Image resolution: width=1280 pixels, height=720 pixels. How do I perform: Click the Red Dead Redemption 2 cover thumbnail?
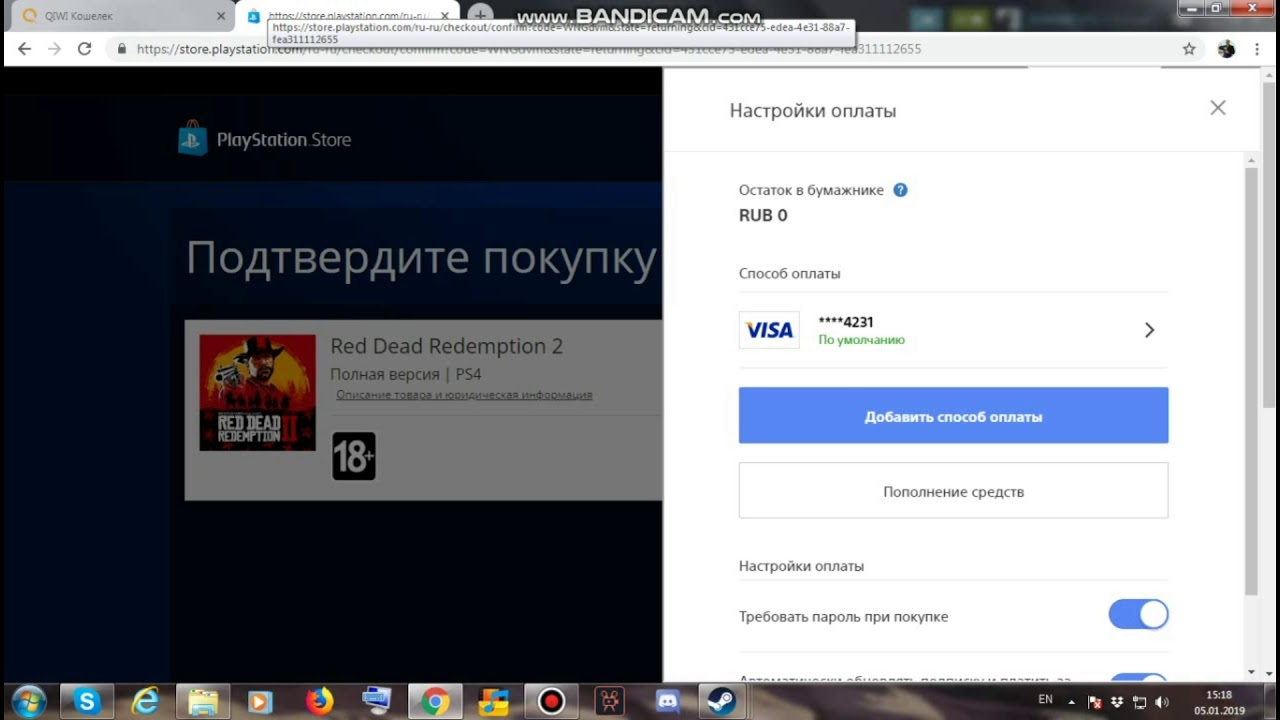(x=257, y=392)
